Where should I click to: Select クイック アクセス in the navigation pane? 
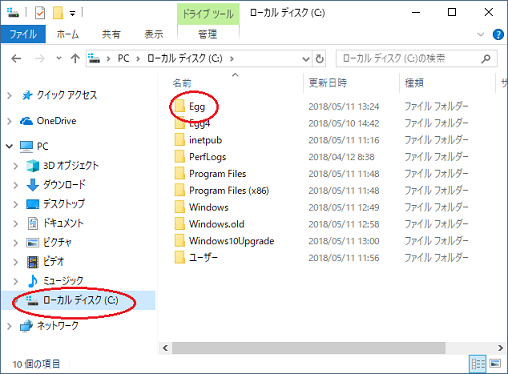point(67,95)
